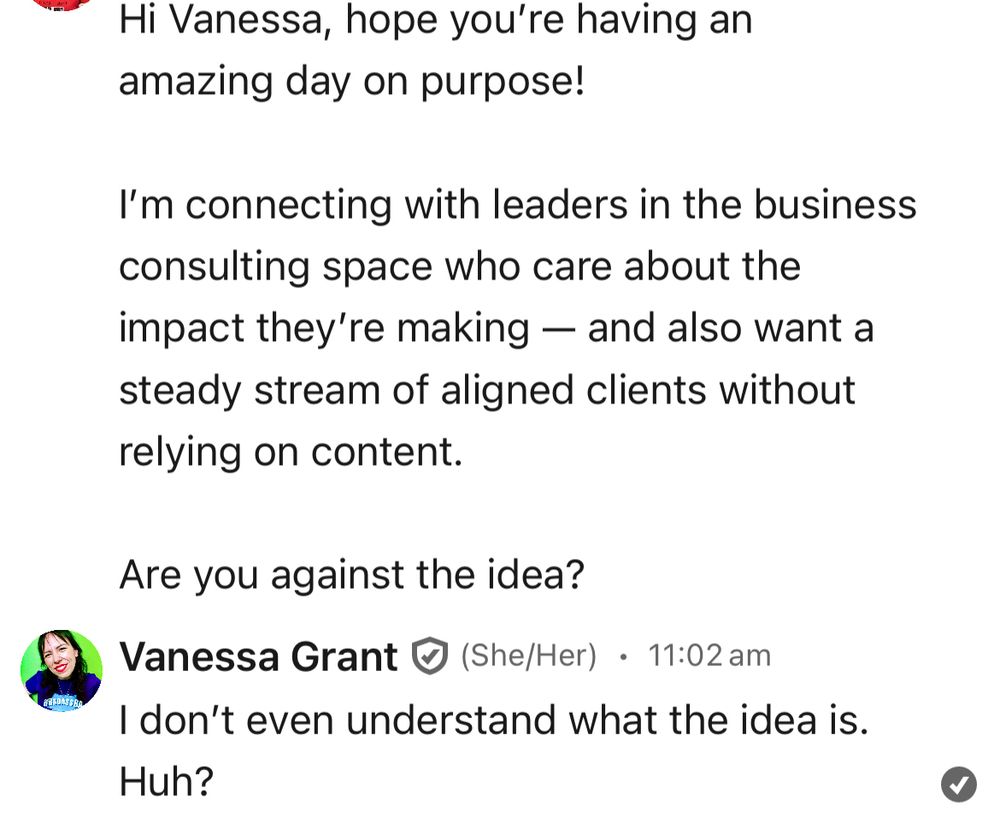Click the "steady stream of aligned clients" line
This screenshot has height=824, width=1000.
pyautogui.click(x=487, y=390)
